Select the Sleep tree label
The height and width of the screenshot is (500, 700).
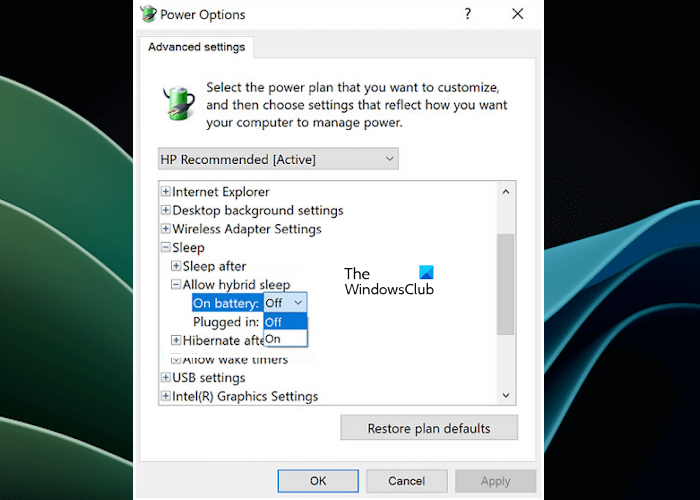pyautogui.click(x=188, y=248)
